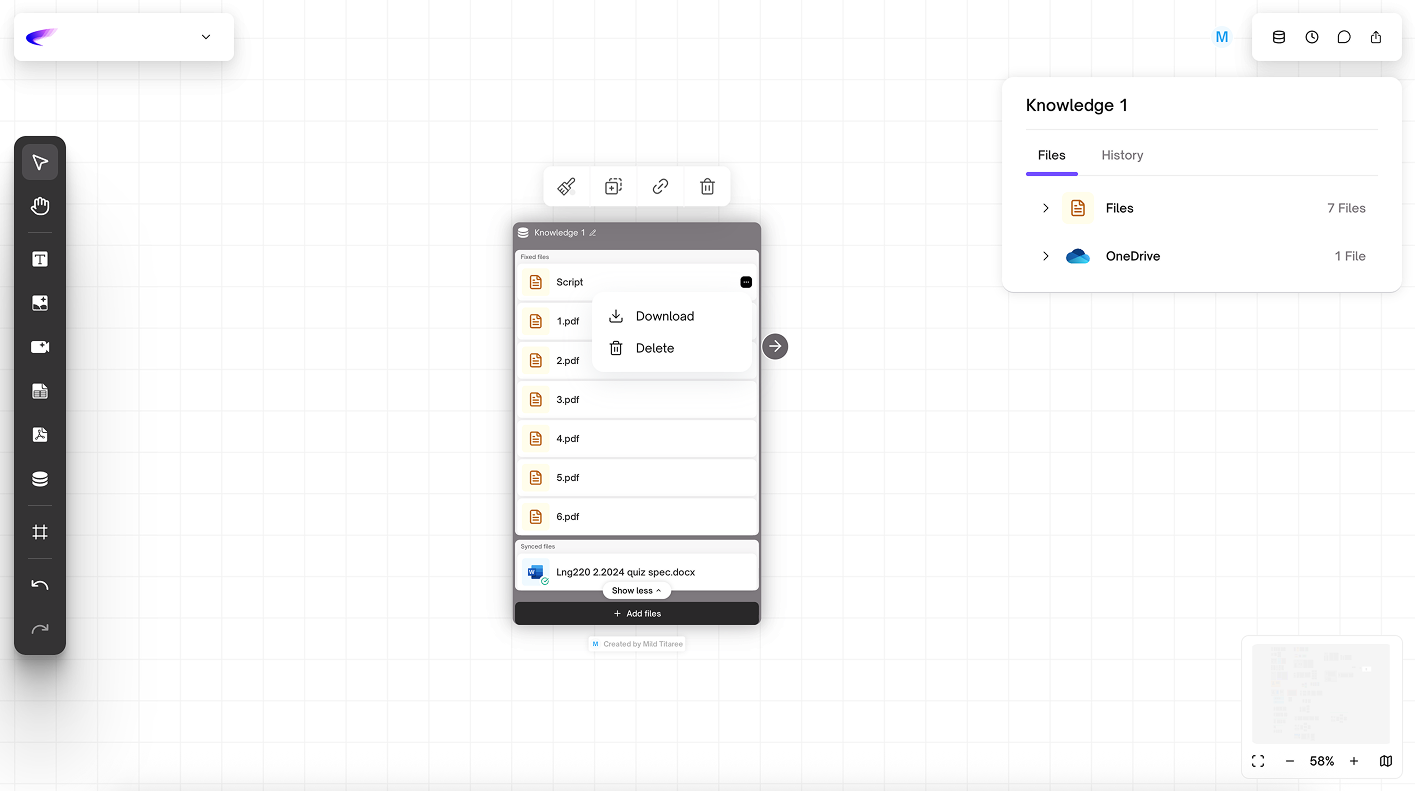1415x791 pixels.
Task: Expand the Files group in Knowledge panel
Action: pyautogui.click(x=1046, y=208)
